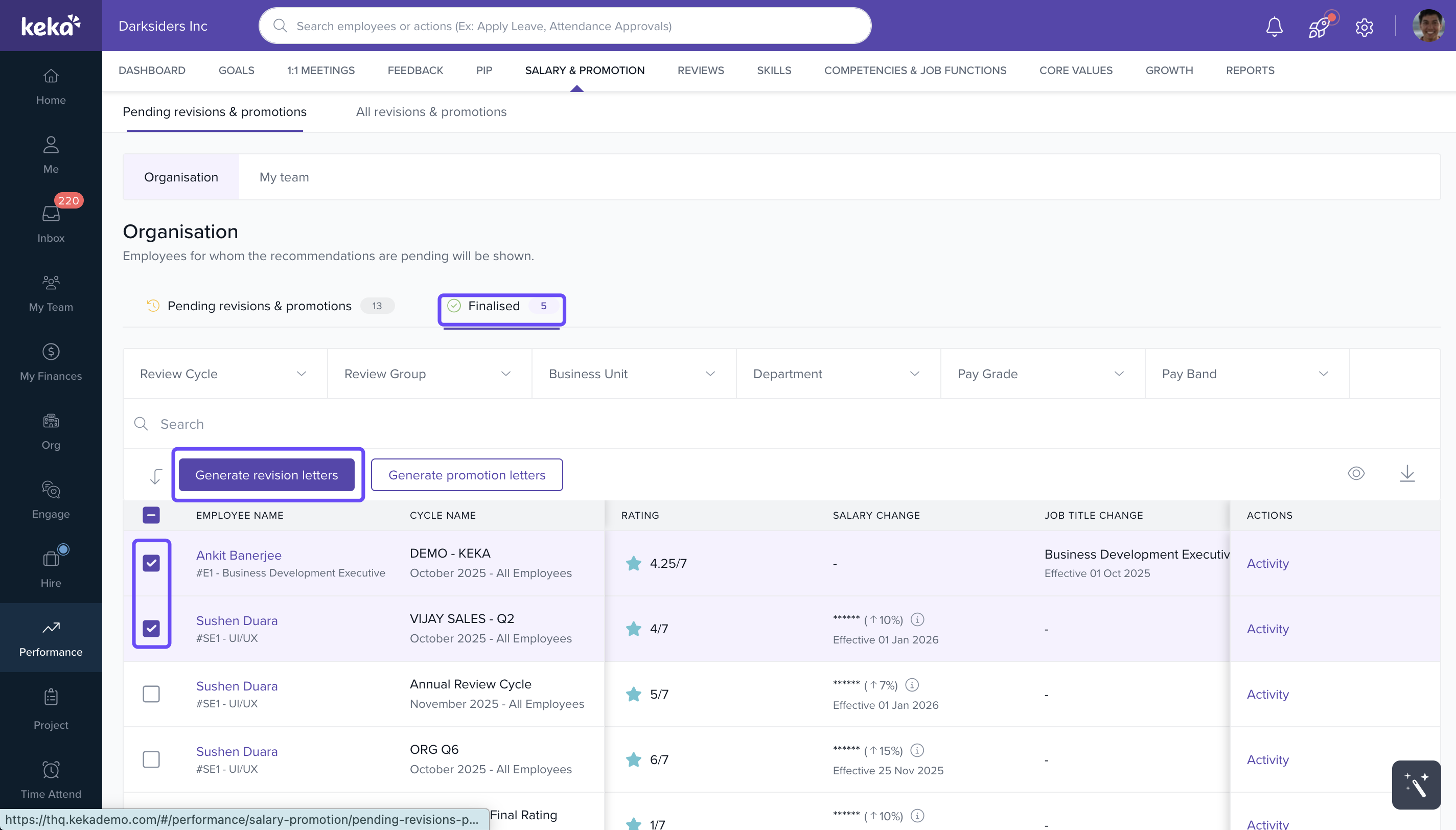Open the REVIEWS menu tab
The width and height of the screenshot is (1456, 830).
(x=700, y=70)
